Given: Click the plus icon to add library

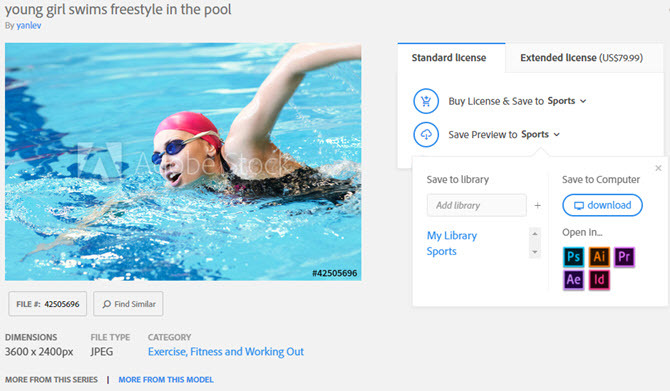Looking at the screenshot, I should coord(538,206).
